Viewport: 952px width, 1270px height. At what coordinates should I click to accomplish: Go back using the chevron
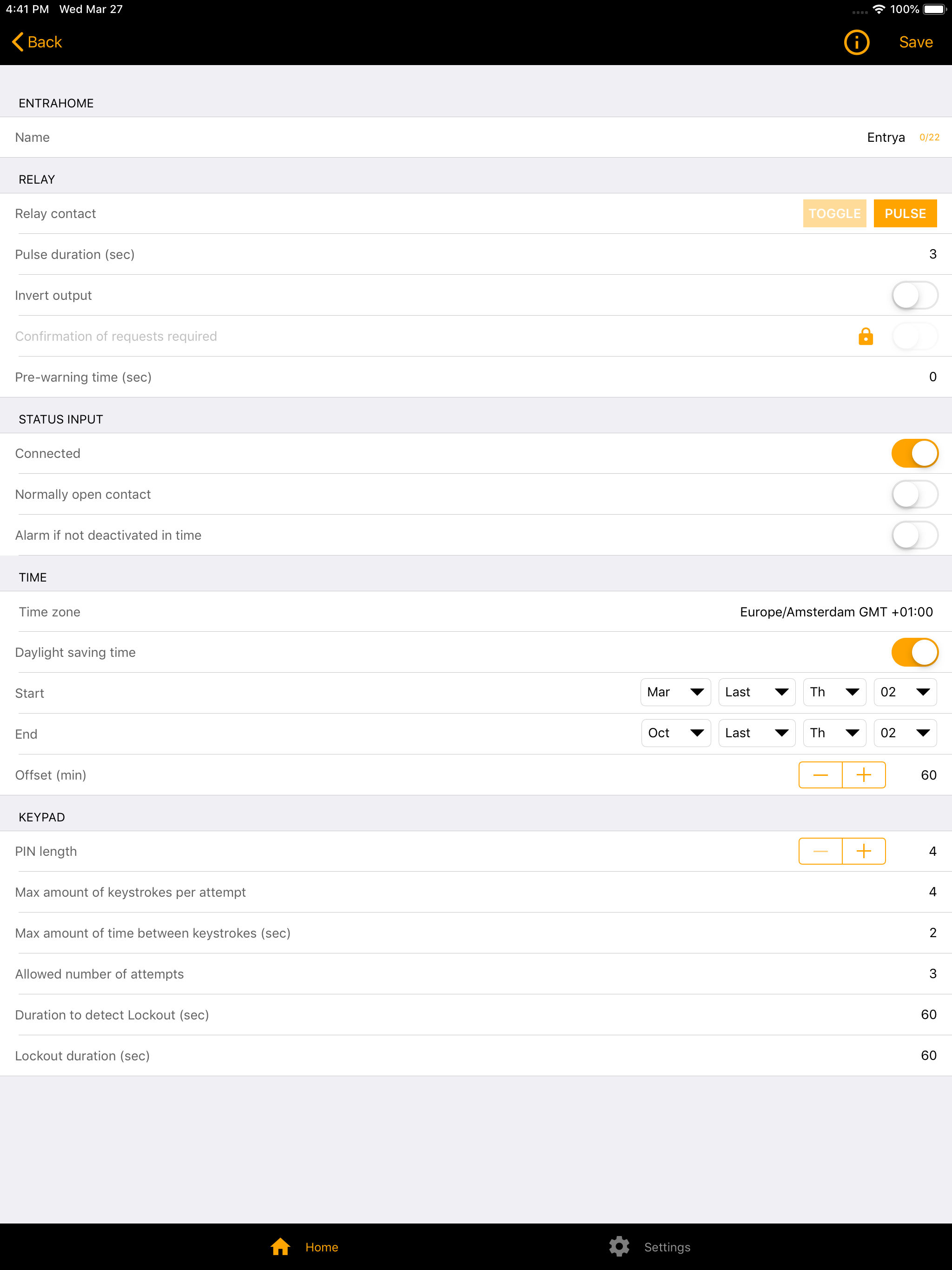point(18,42)
